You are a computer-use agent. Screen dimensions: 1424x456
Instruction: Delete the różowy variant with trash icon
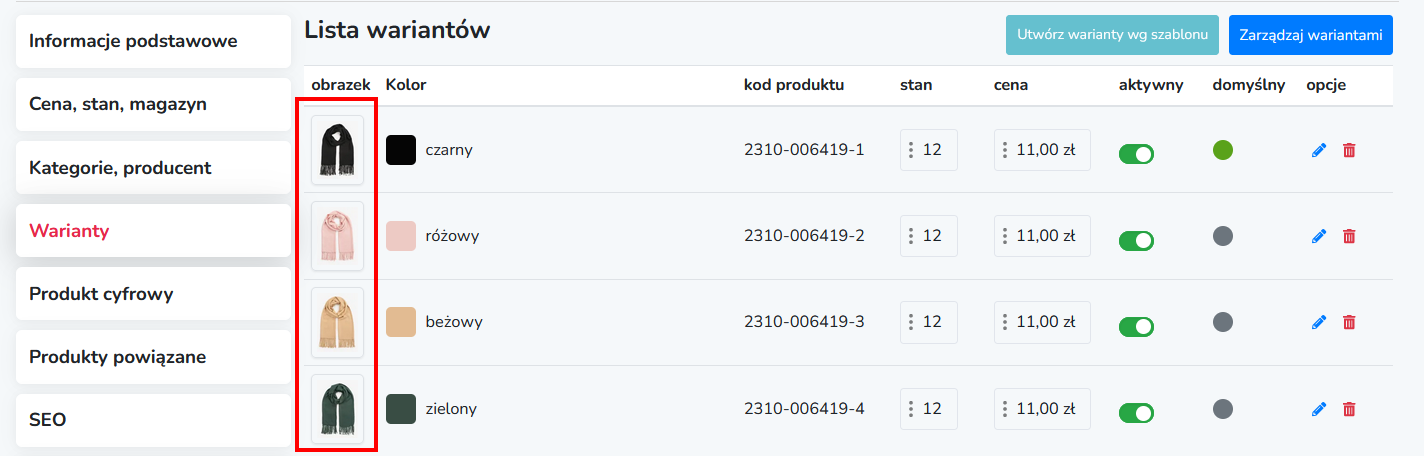point(1349,236)
